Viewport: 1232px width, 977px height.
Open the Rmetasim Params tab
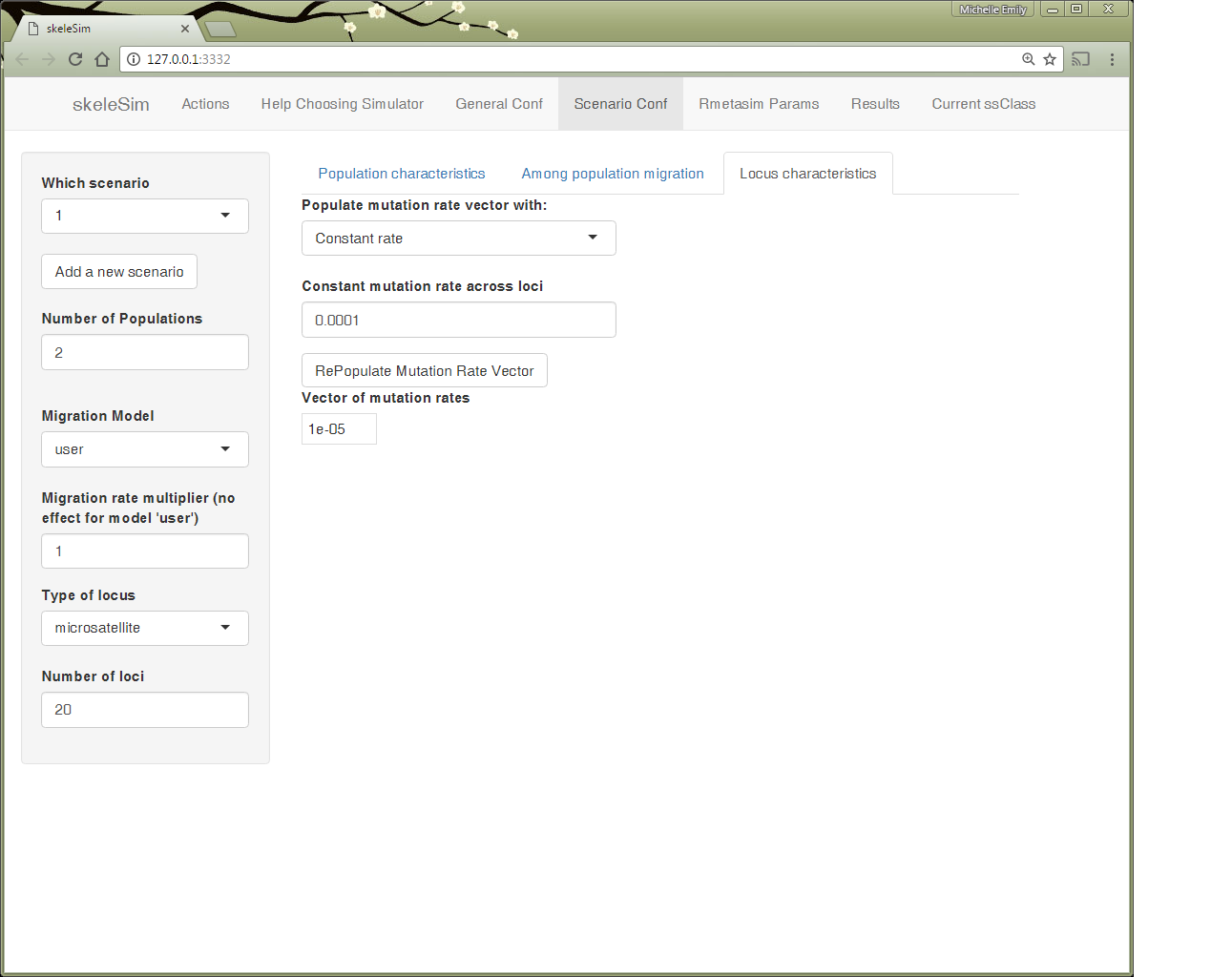pos(759,104)
